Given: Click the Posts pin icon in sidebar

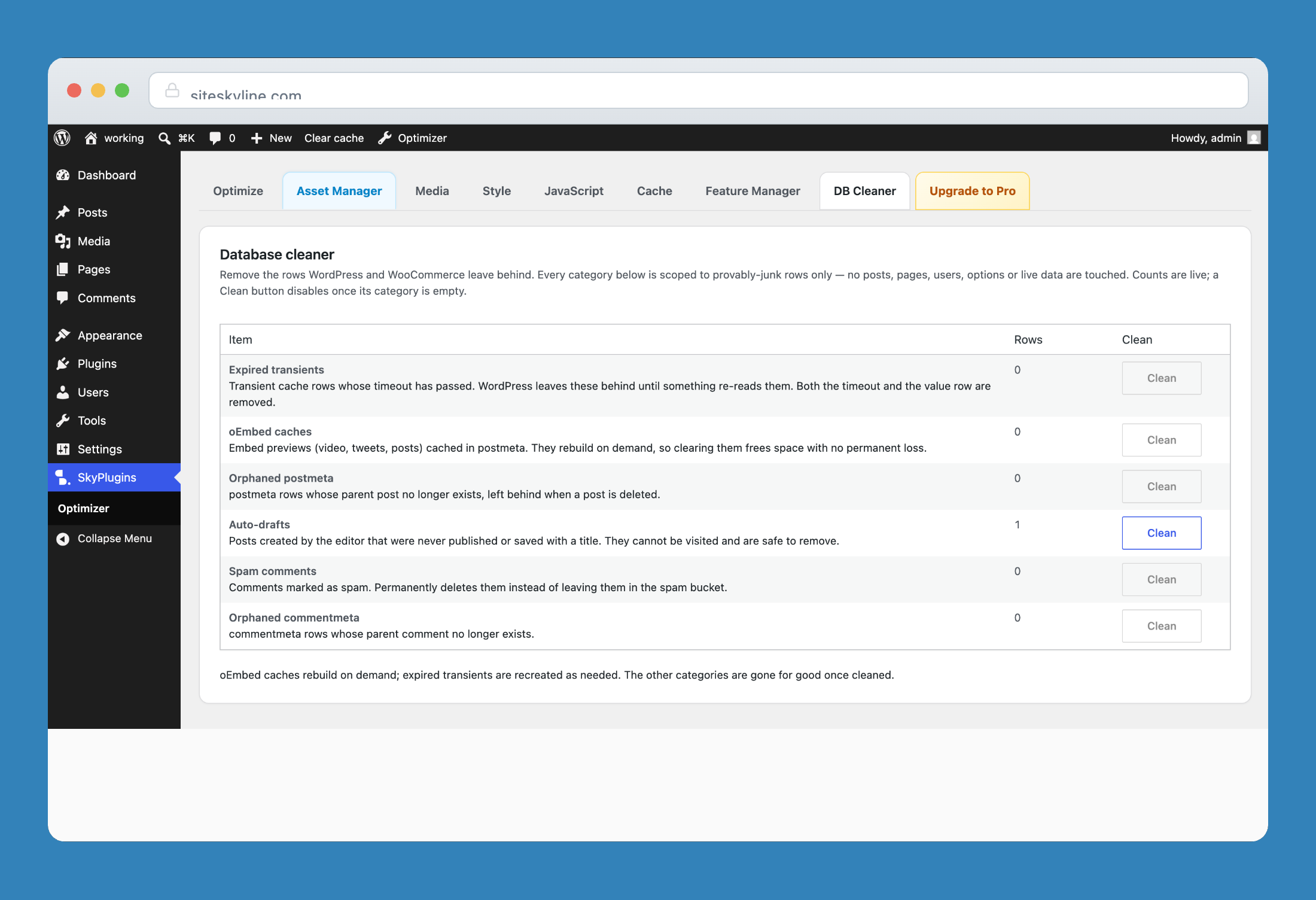Looking at the screenshot, I should point(63,212).
